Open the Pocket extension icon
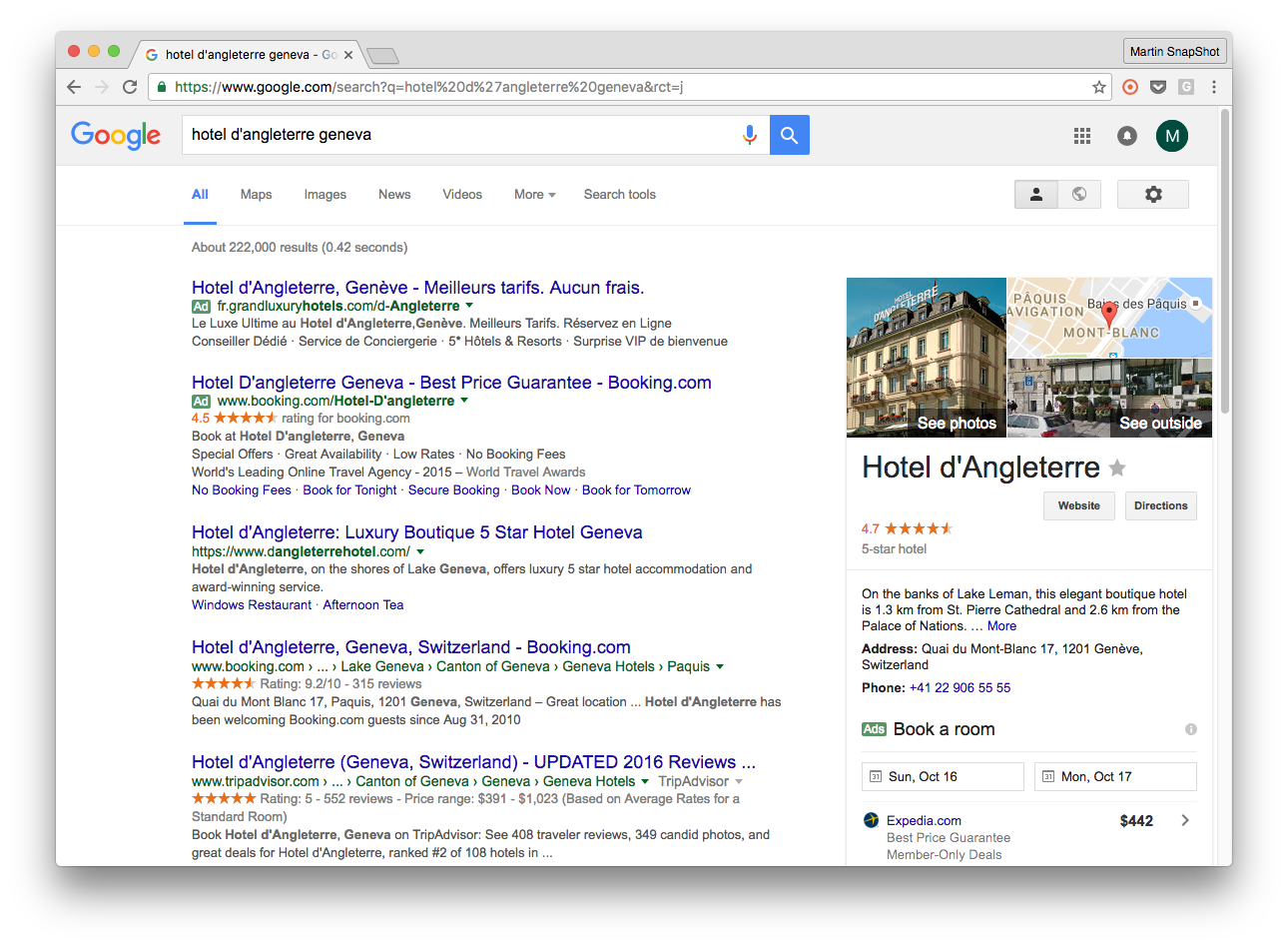The width and height of the screenshot is (1288, 946). 1158,87
